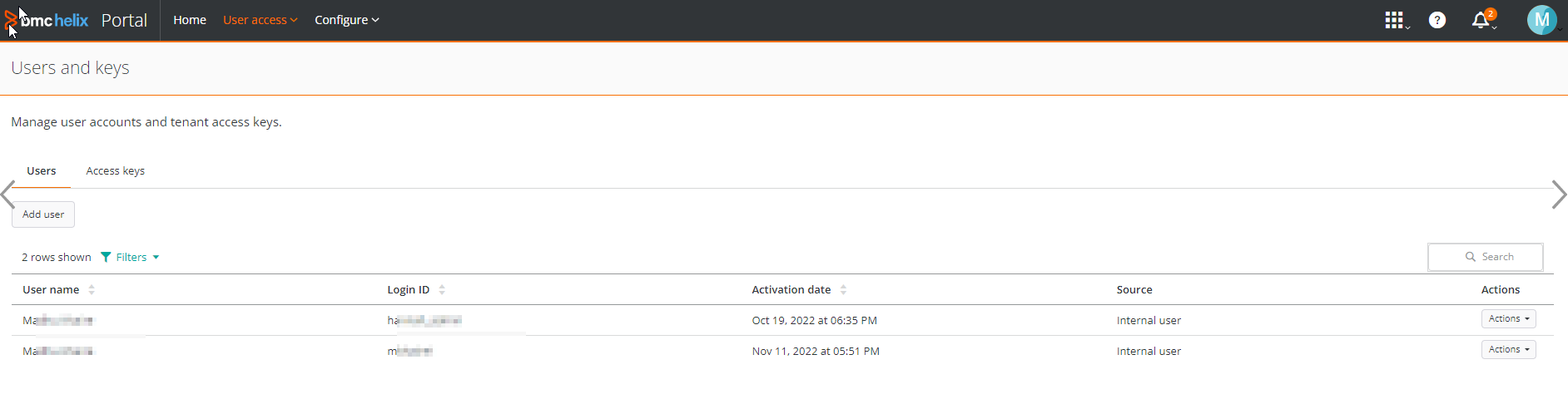Click the right navigation arrow

pos(1559,195)
